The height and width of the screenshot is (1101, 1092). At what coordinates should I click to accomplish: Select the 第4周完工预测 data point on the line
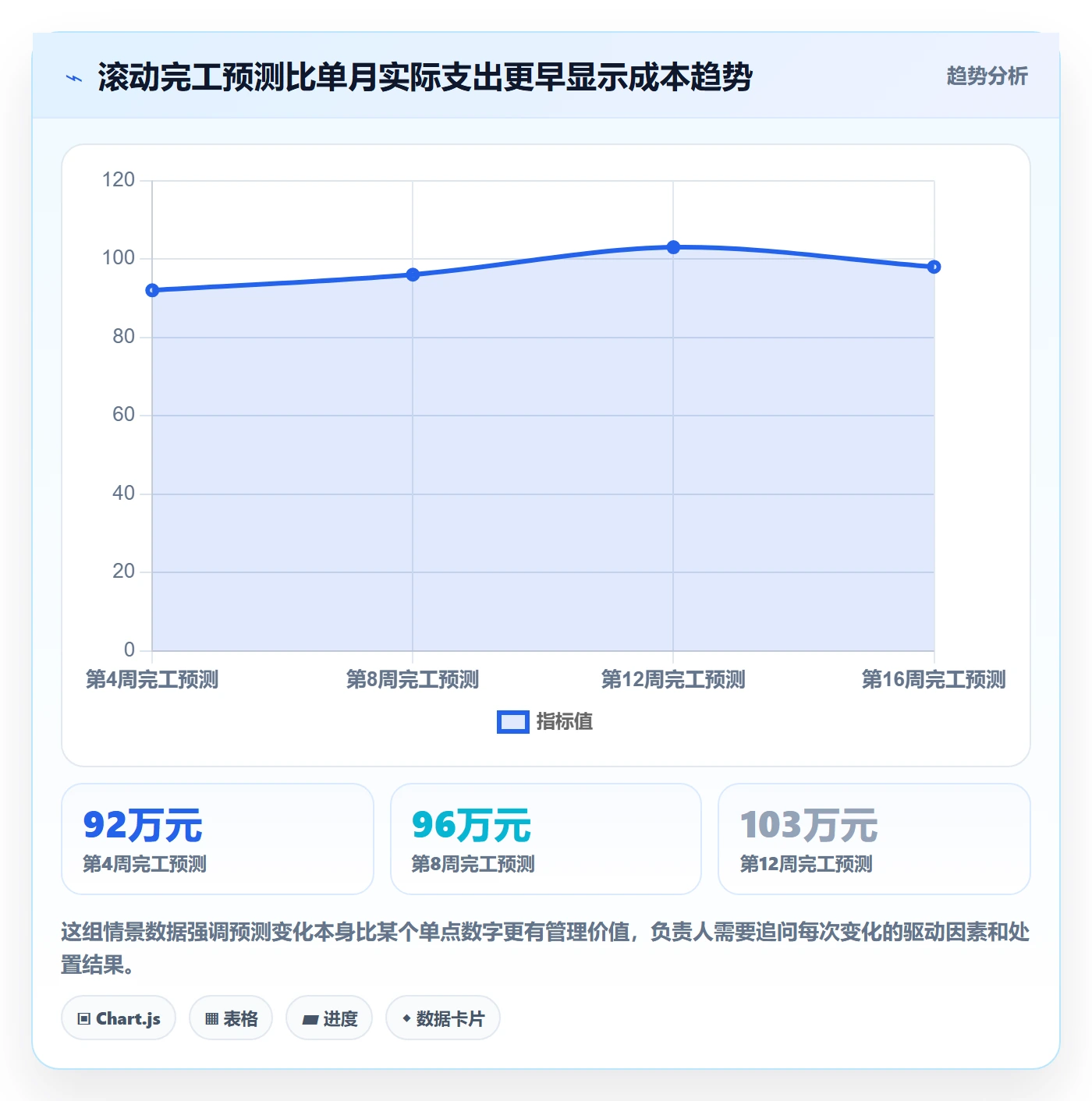(152, 290)
